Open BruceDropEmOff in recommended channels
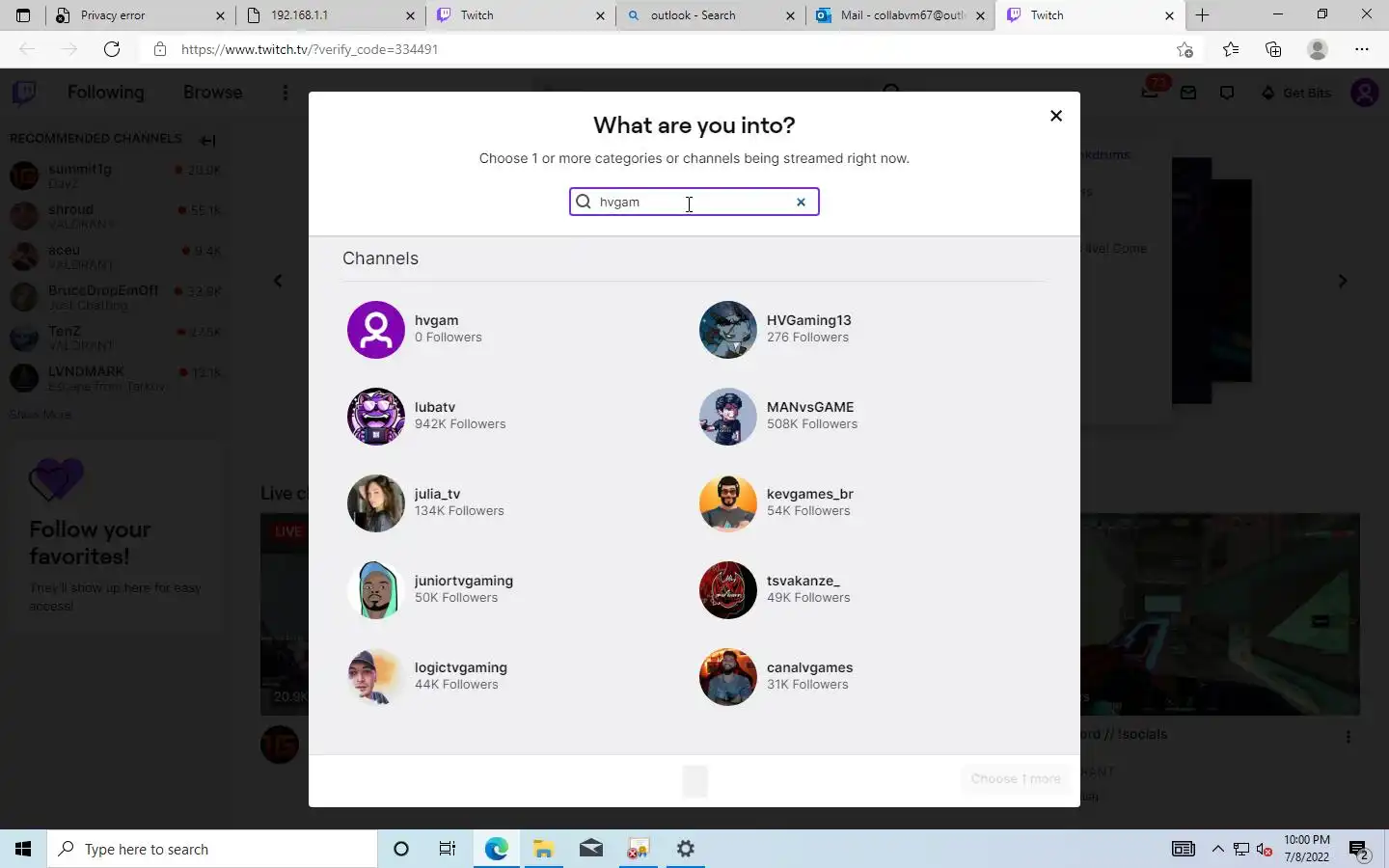The height and width of the screenshot is (868, 1389). 116,297
